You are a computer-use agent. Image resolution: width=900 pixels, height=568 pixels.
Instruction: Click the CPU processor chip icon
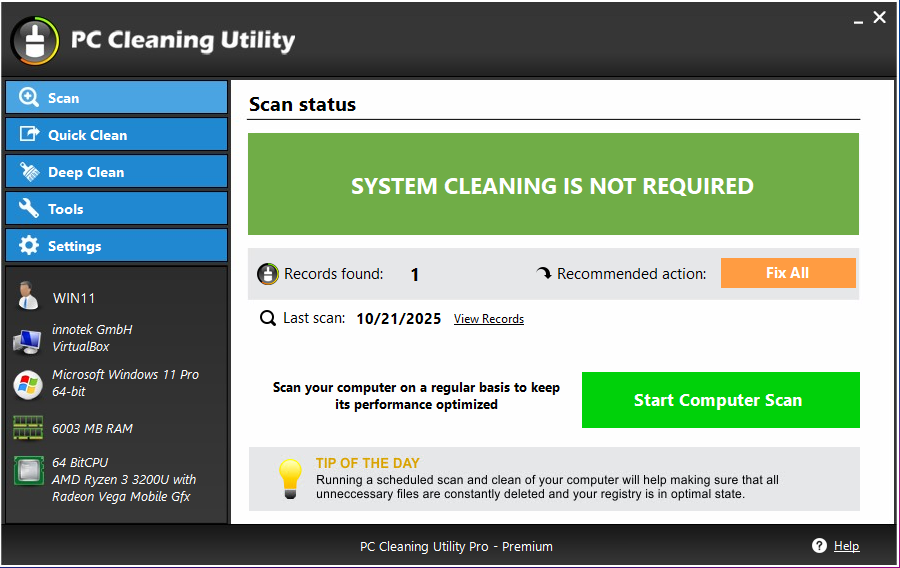29,470
